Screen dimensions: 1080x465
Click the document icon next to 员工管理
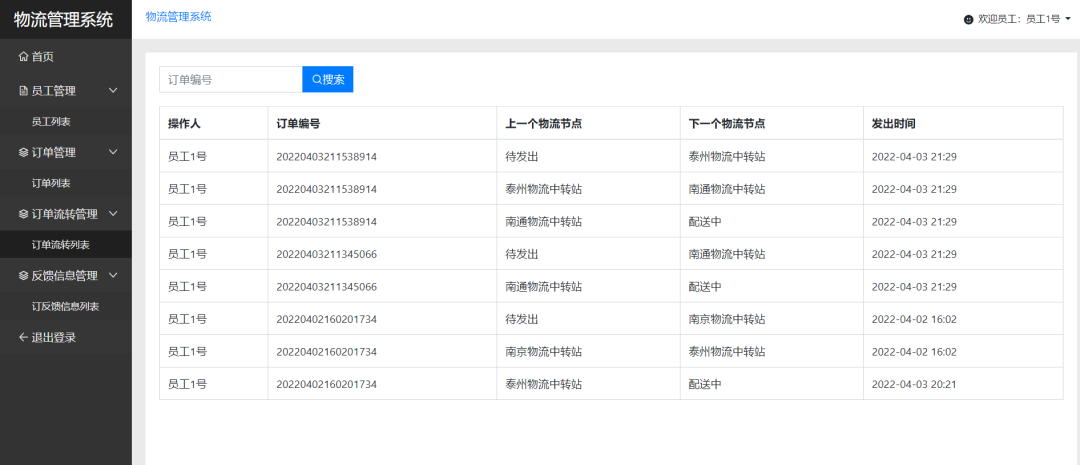tap(23, 91)
